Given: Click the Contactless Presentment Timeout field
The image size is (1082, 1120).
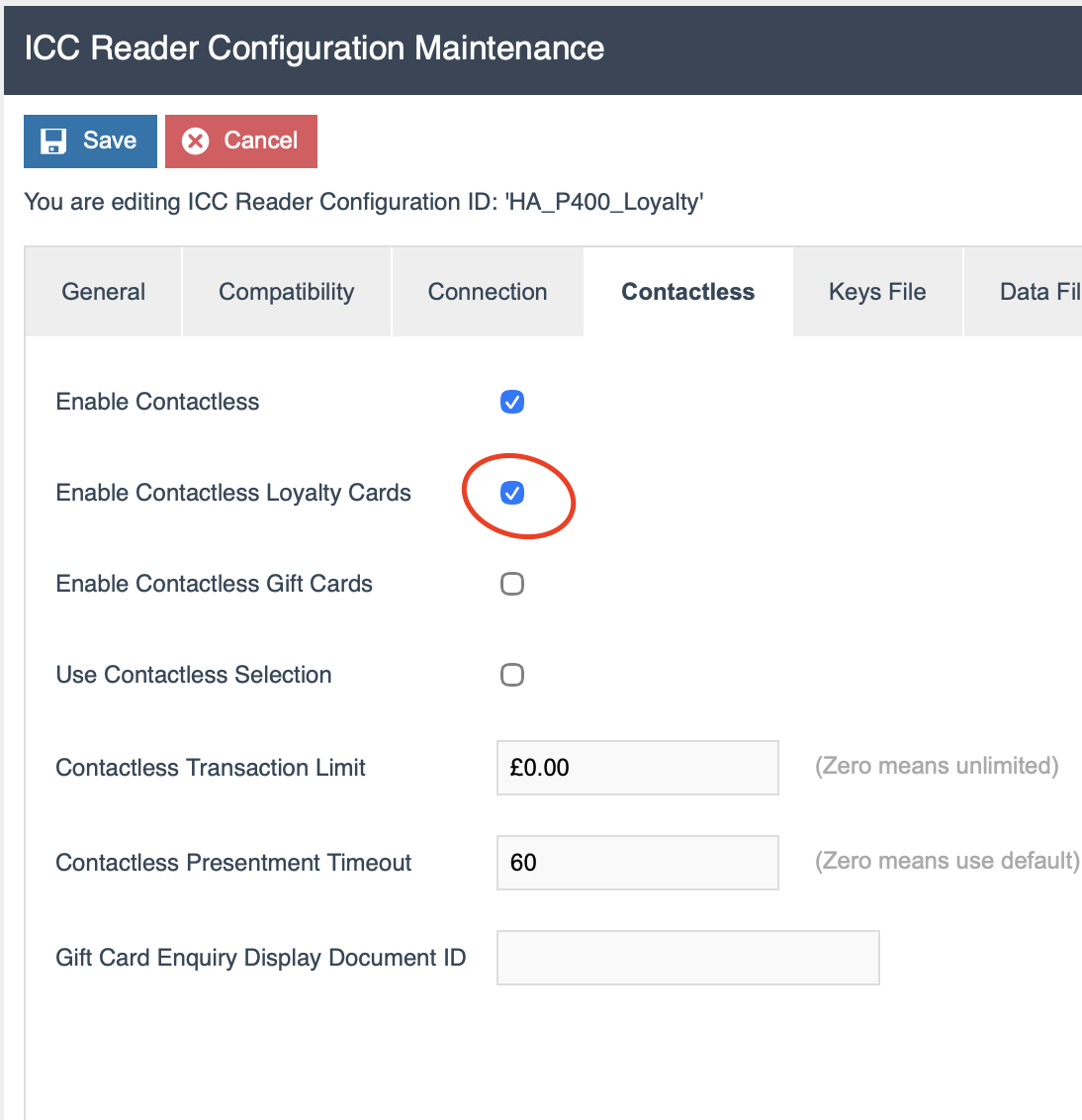Looking at the screenshot, I should tap(638, 863).
